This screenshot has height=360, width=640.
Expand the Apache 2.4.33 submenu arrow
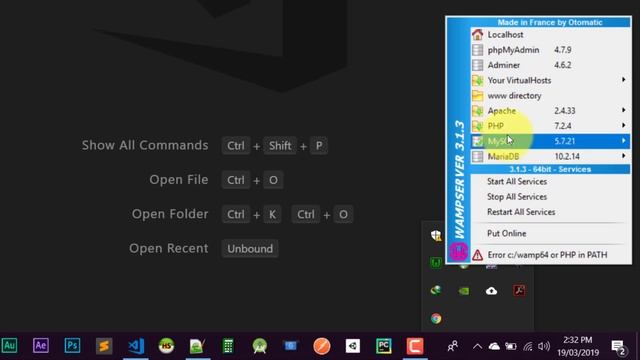624,110
